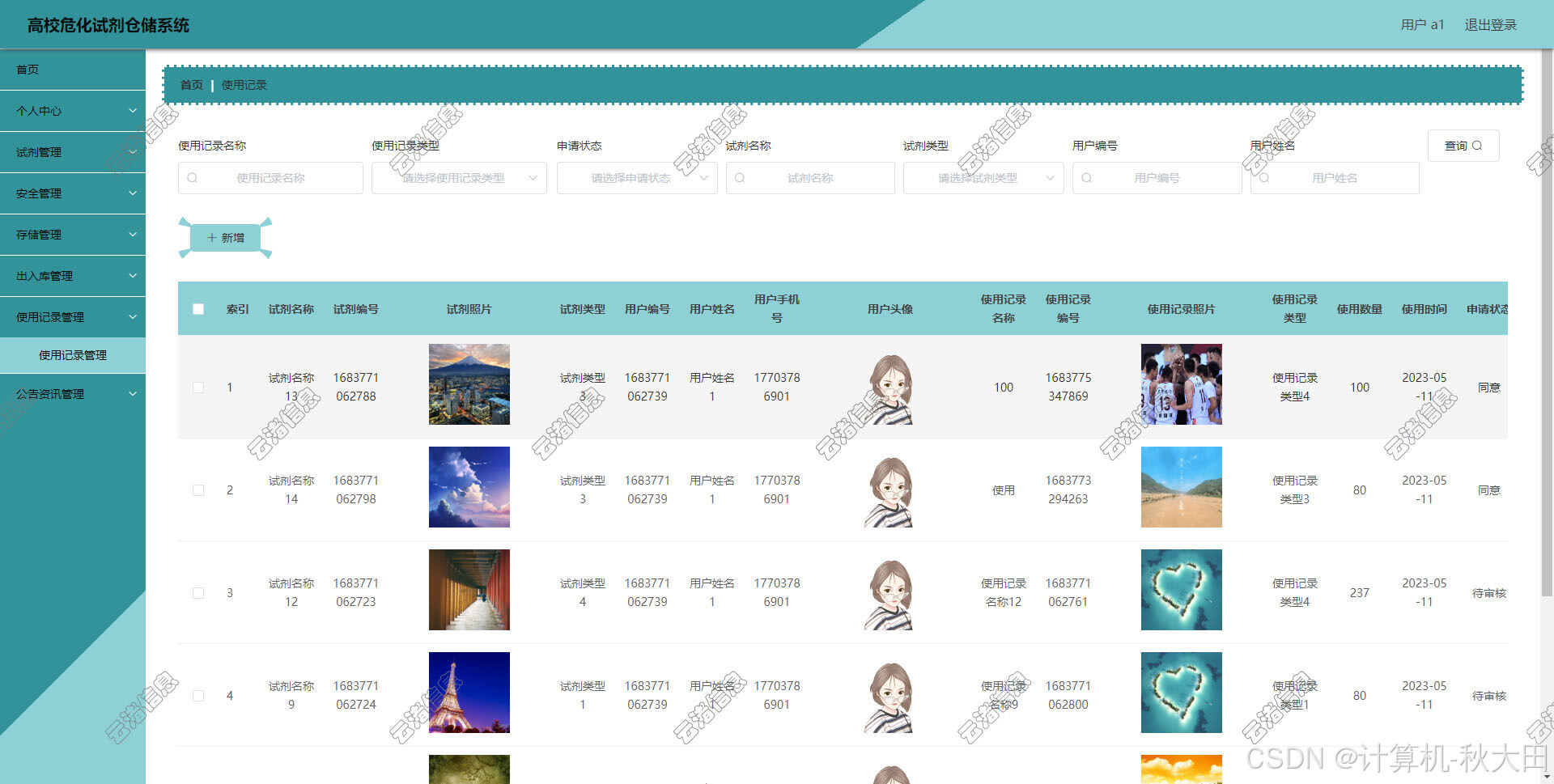Viewport: 1554px width, 784px height.
Task: Expand 安全管理 sidebar menu
Action: tap(73, 193)
